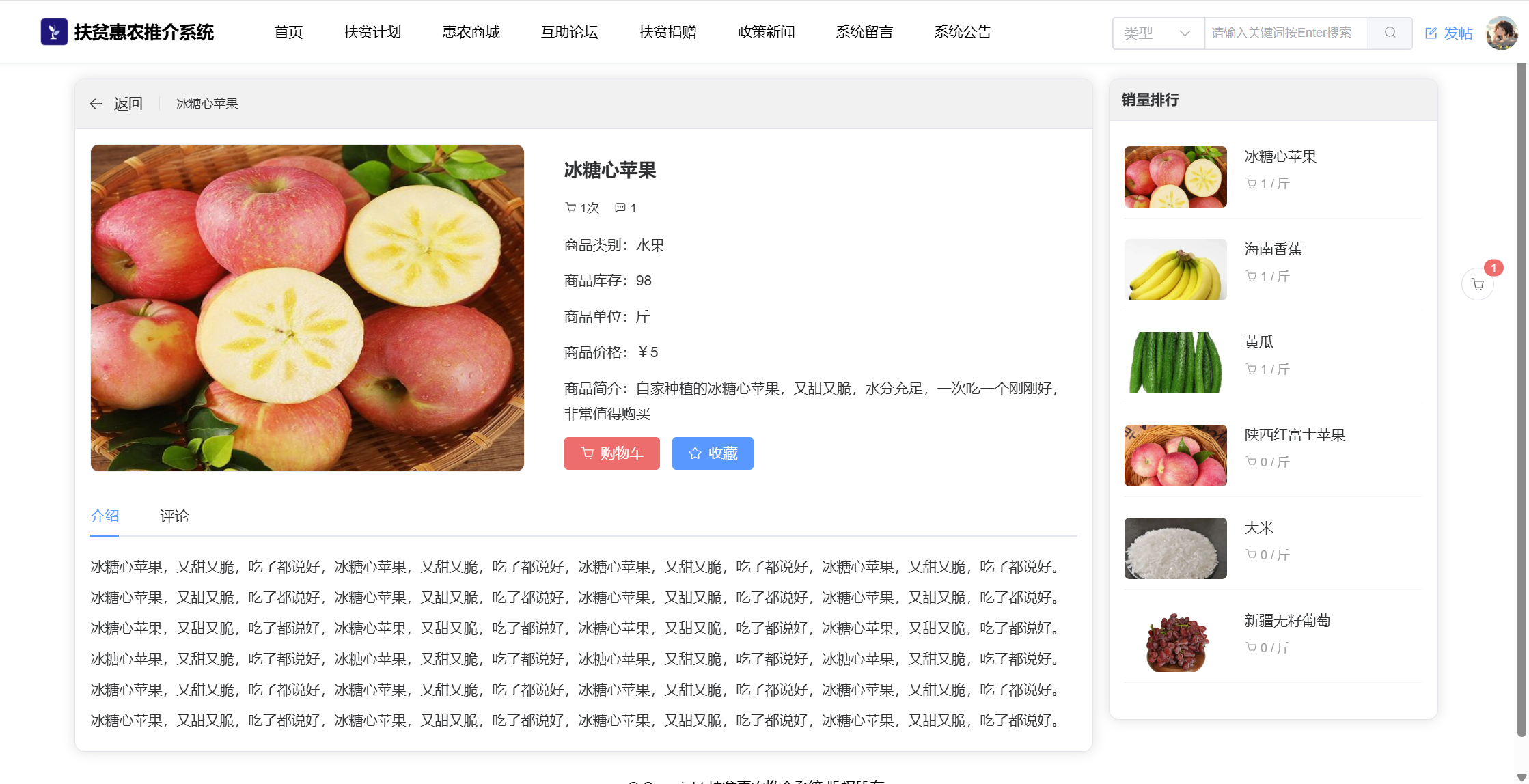Click the back arrow icon

click(x=96, y=104)
